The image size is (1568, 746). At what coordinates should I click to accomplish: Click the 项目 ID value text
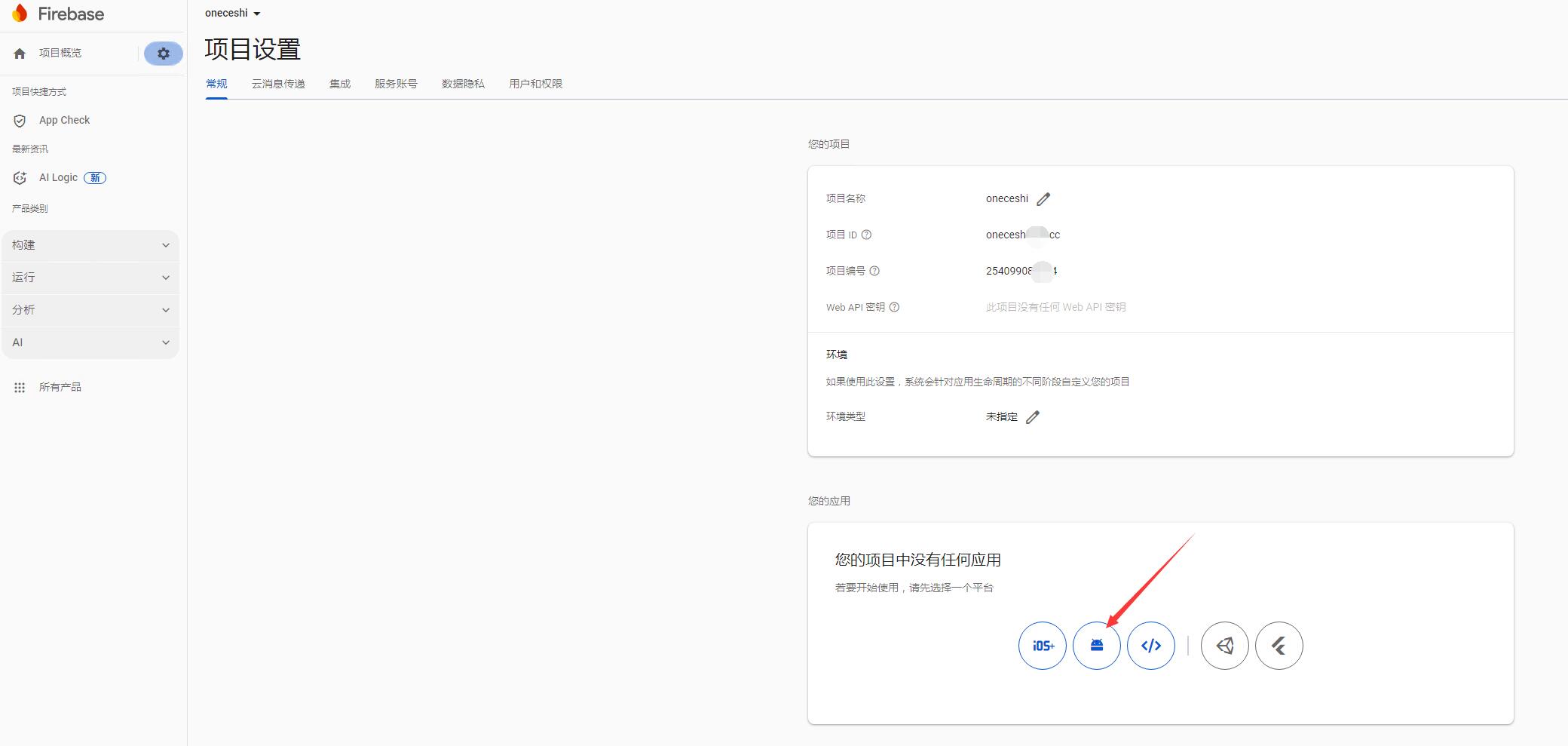tap(1023, 235)
